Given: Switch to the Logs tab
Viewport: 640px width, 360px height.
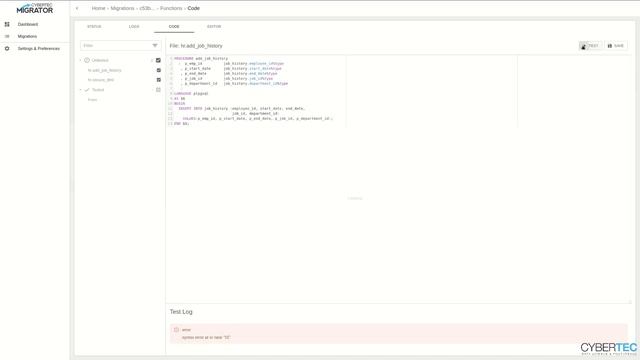Looking at the screenshot, I should coord(134,27).
